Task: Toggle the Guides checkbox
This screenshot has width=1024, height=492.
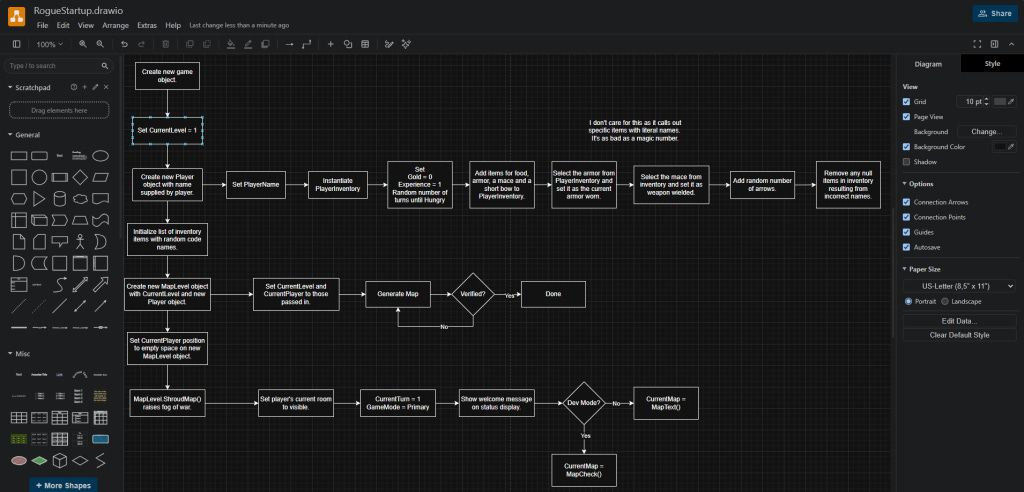Action: 906,232
